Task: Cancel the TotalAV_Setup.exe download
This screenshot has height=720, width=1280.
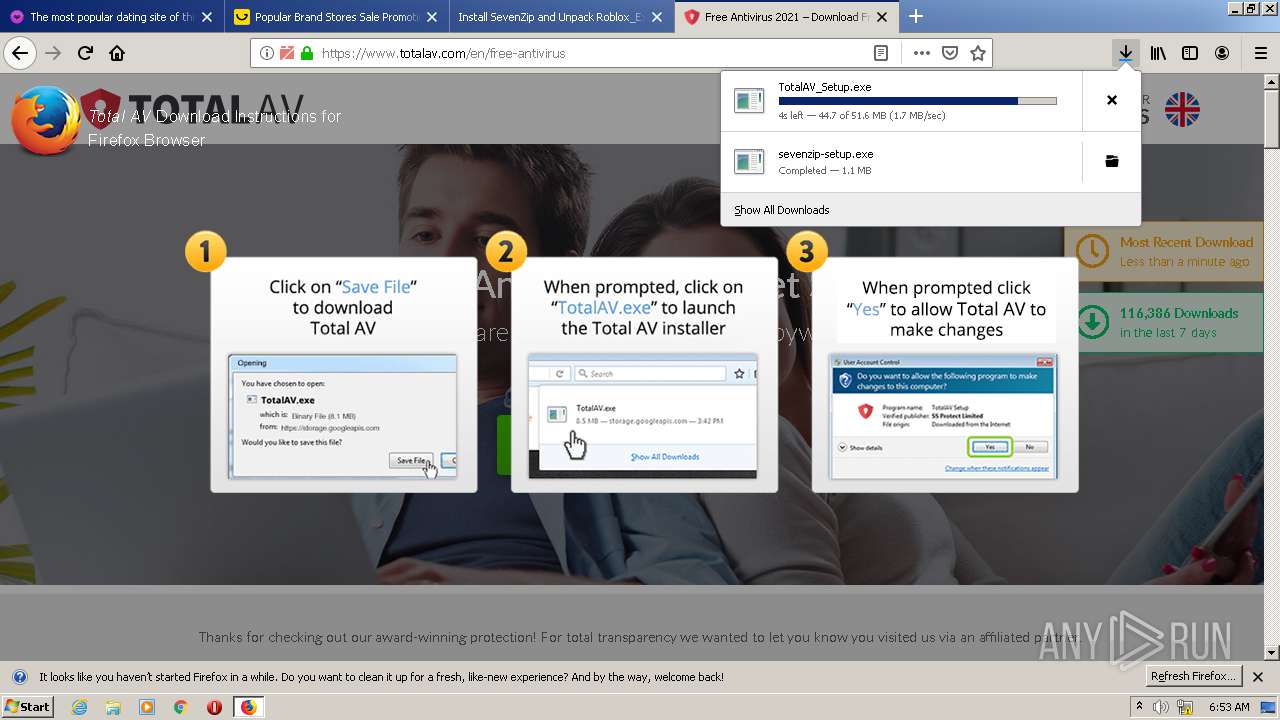Action: [x=1112, y=100]
